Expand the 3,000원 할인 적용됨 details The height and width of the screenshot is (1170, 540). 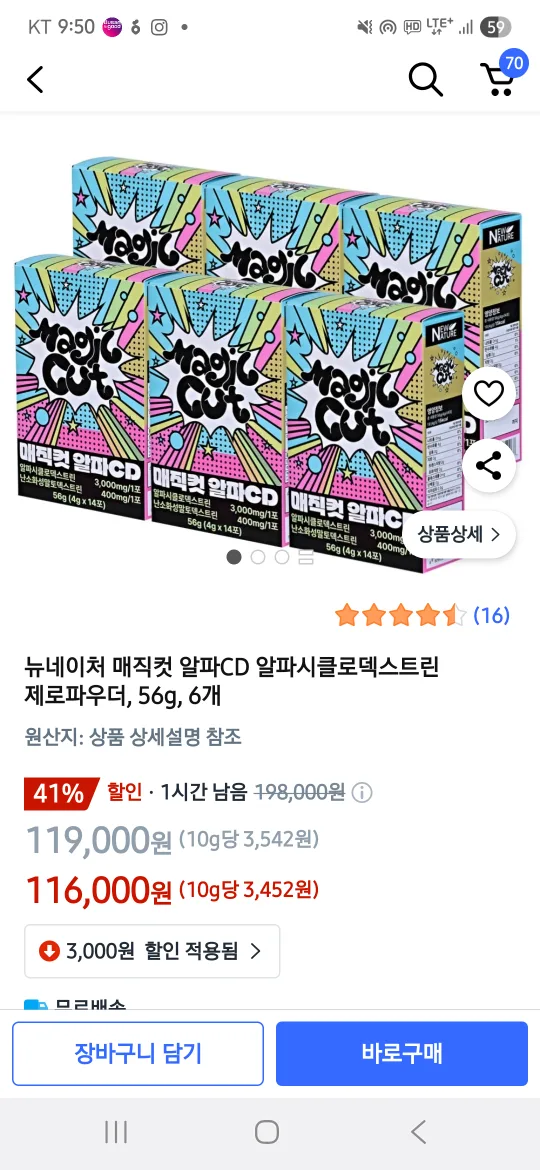[152, 951]
